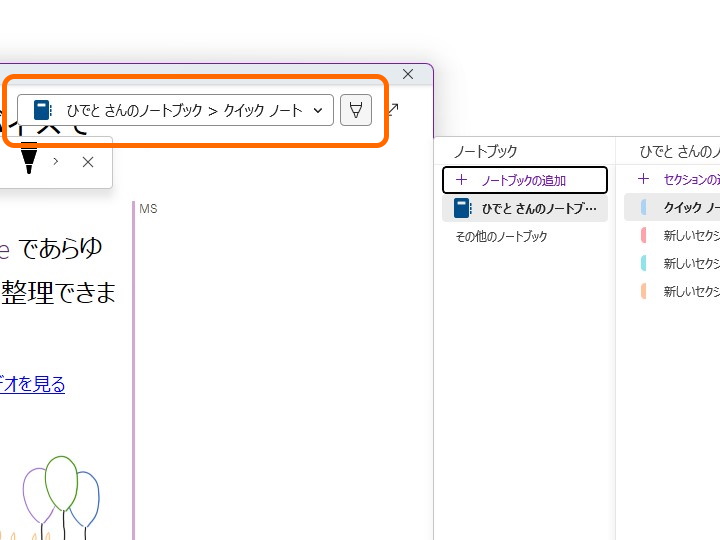
Task: Click 'ノートブックの追加' to add a notebook
Action: pyautogui.click(x=525, y=180)
